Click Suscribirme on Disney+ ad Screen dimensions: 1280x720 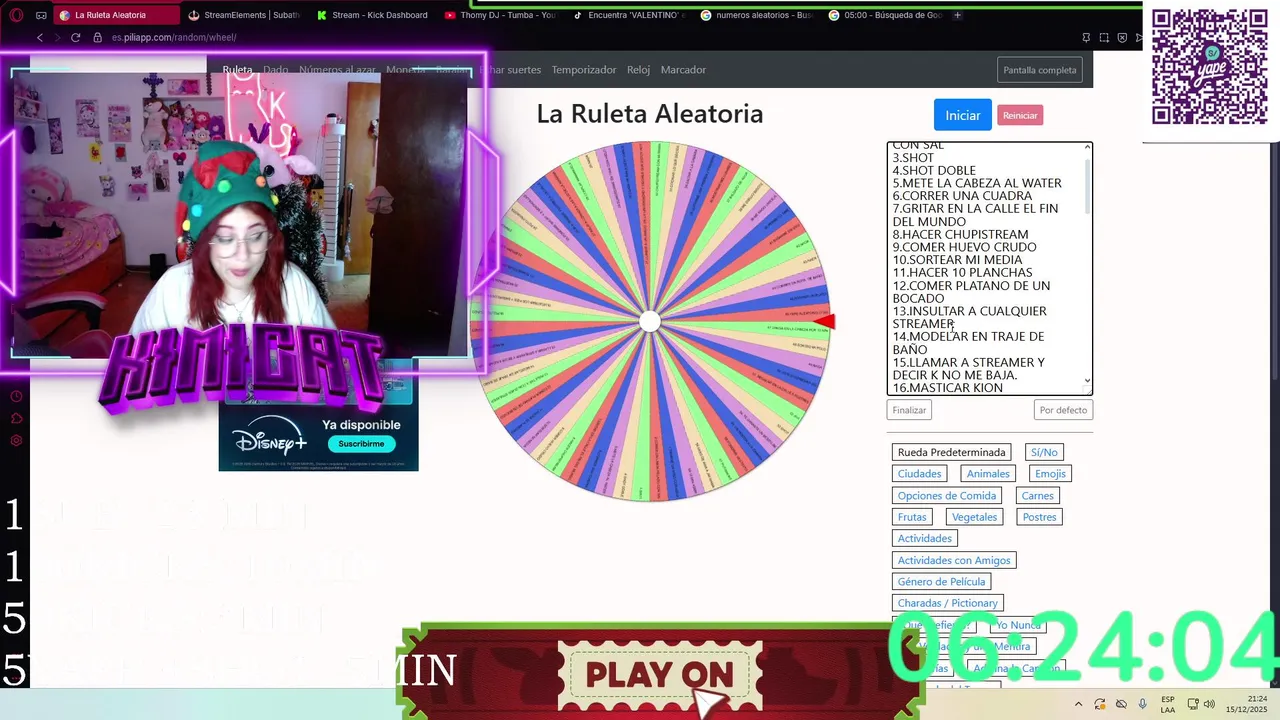coord(361,444)
